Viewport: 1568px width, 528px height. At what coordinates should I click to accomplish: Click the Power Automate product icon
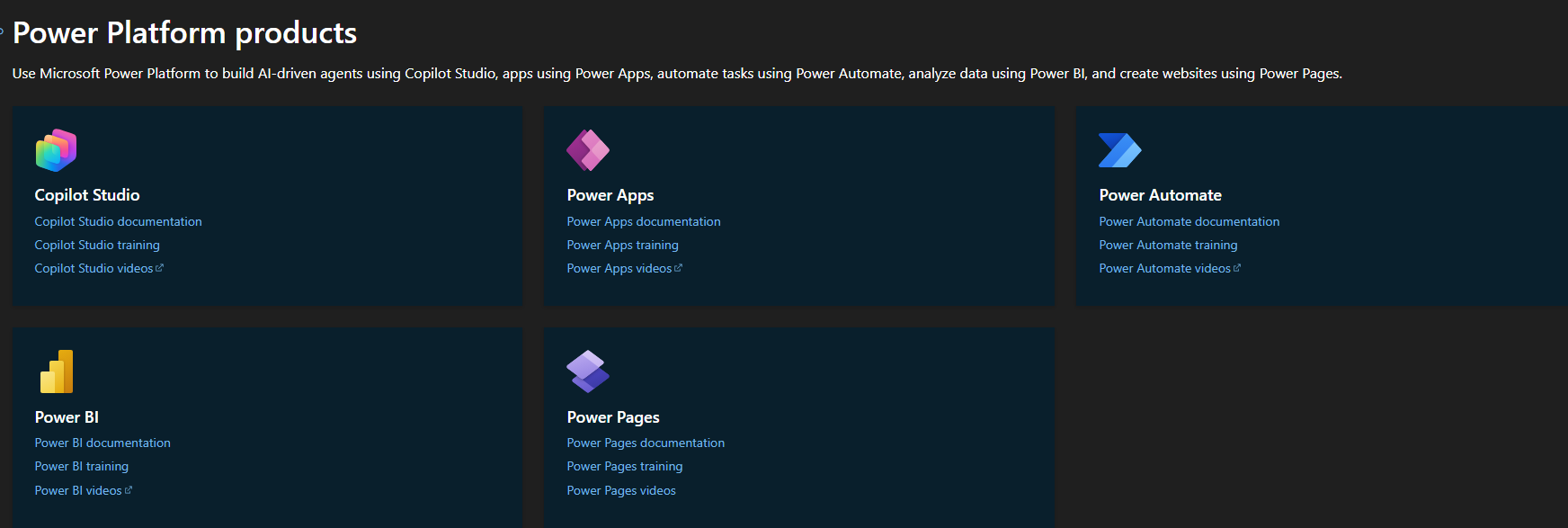(x=1120, y=150)
